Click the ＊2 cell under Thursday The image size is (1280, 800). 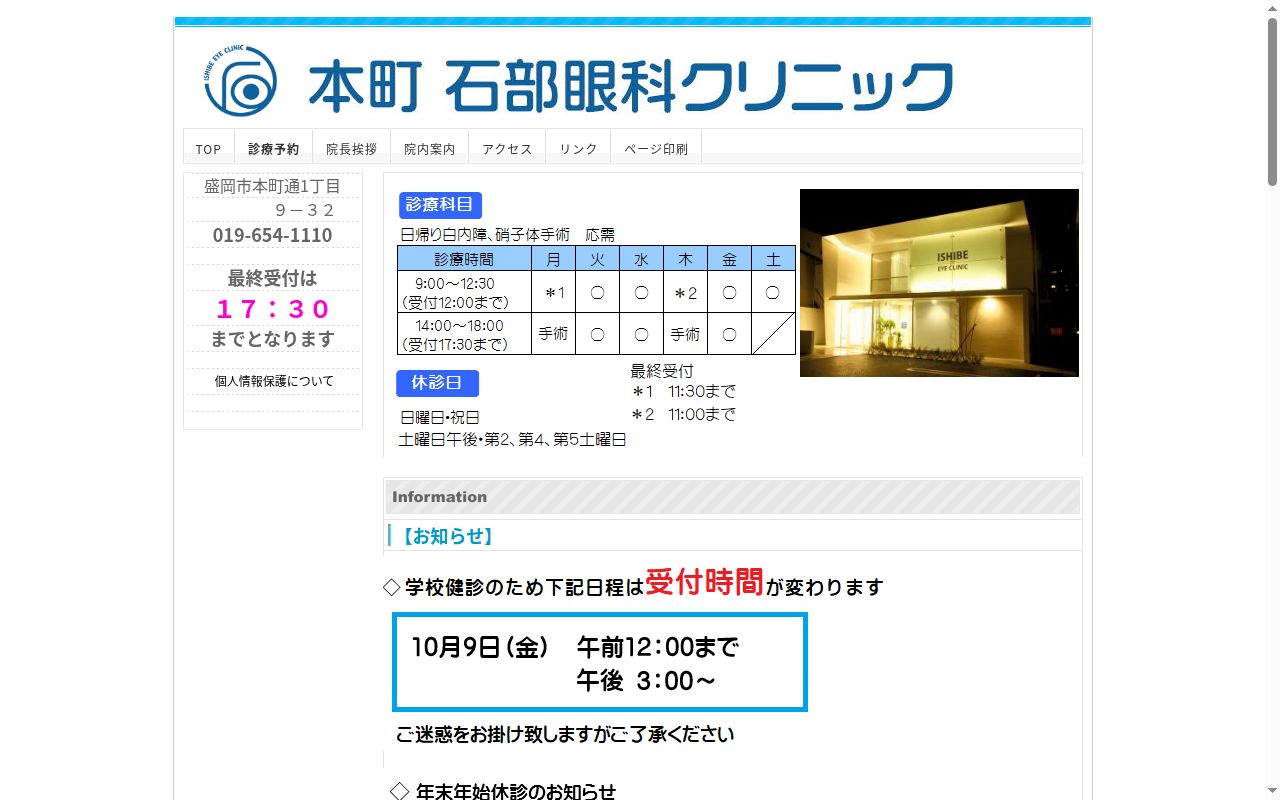(x=685, y=292)
